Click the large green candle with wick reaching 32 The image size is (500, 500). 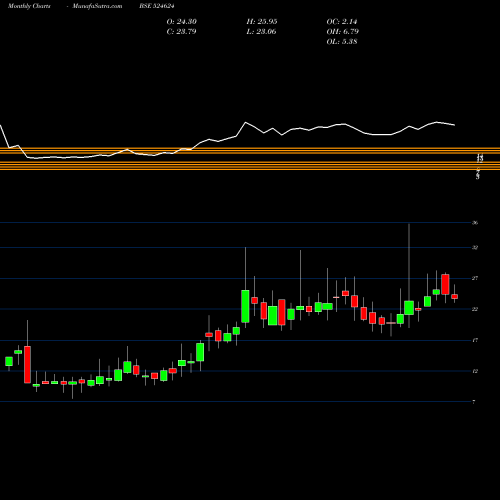[245, 306]
